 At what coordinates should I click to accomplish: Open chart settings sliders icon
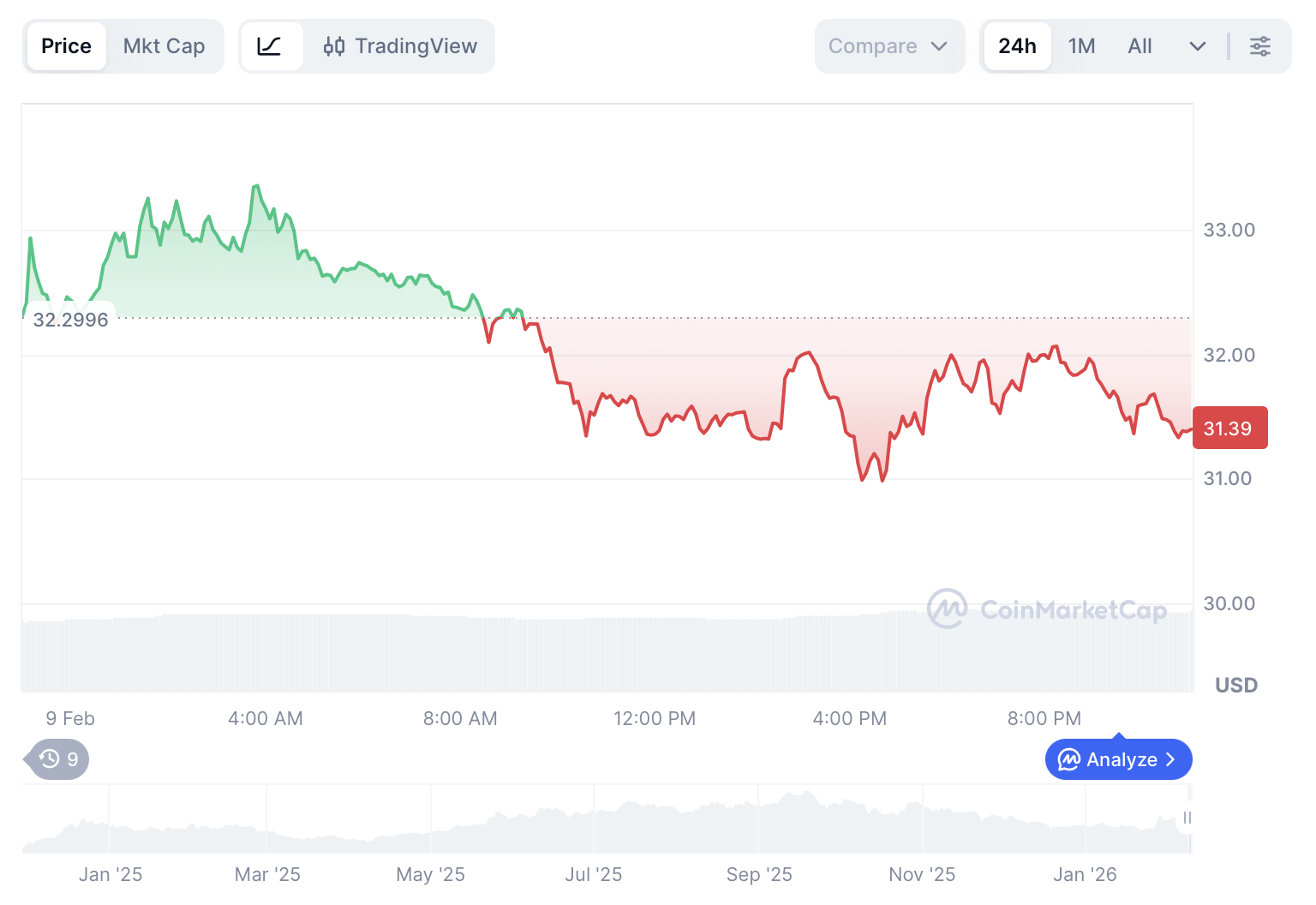point(1259,46)
